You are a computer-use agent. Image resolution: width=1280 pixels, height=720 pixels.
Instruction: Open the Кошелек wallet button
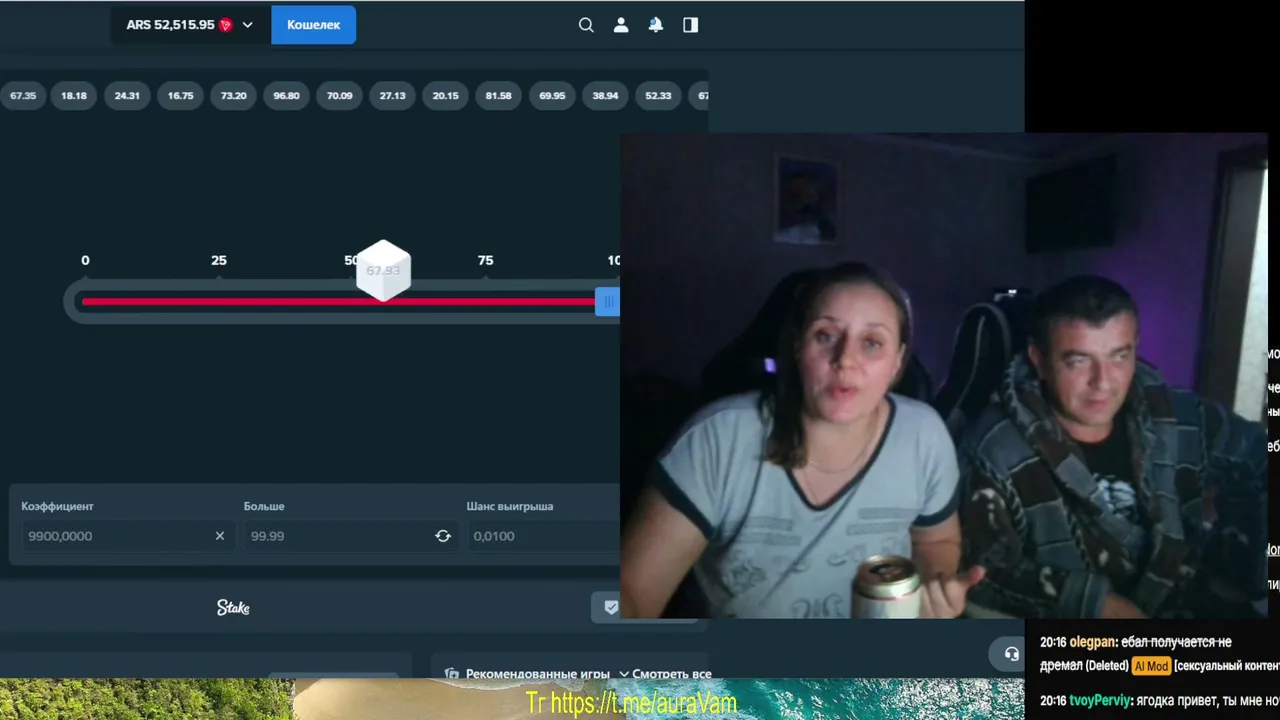313,25
